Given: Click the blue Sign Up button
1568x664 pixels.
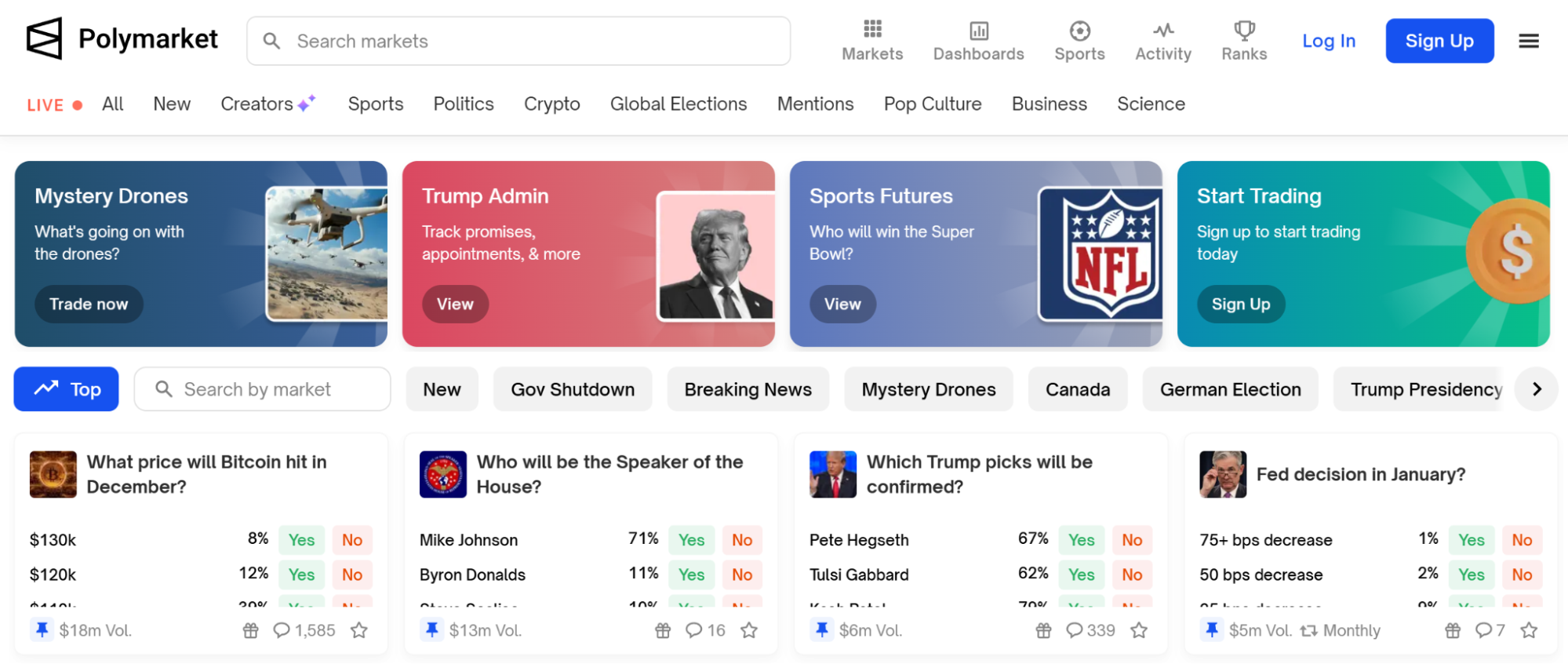Looking at the screenshot, I should (x=1439, y=41).
